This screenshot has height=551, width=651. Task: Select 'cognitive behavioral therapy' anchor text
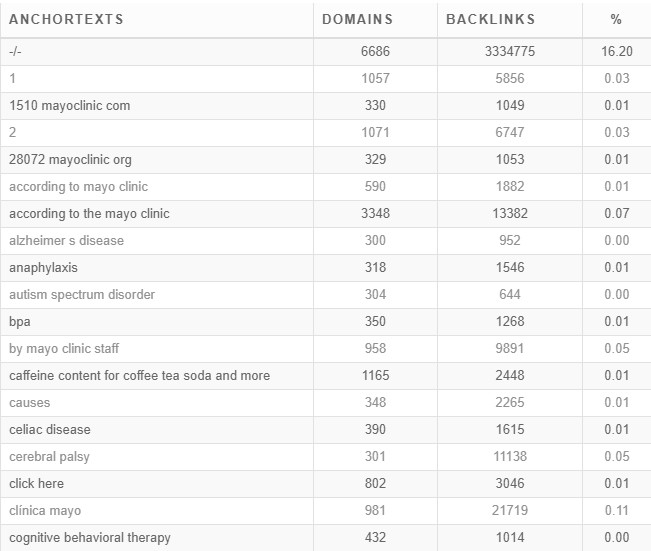90,537
